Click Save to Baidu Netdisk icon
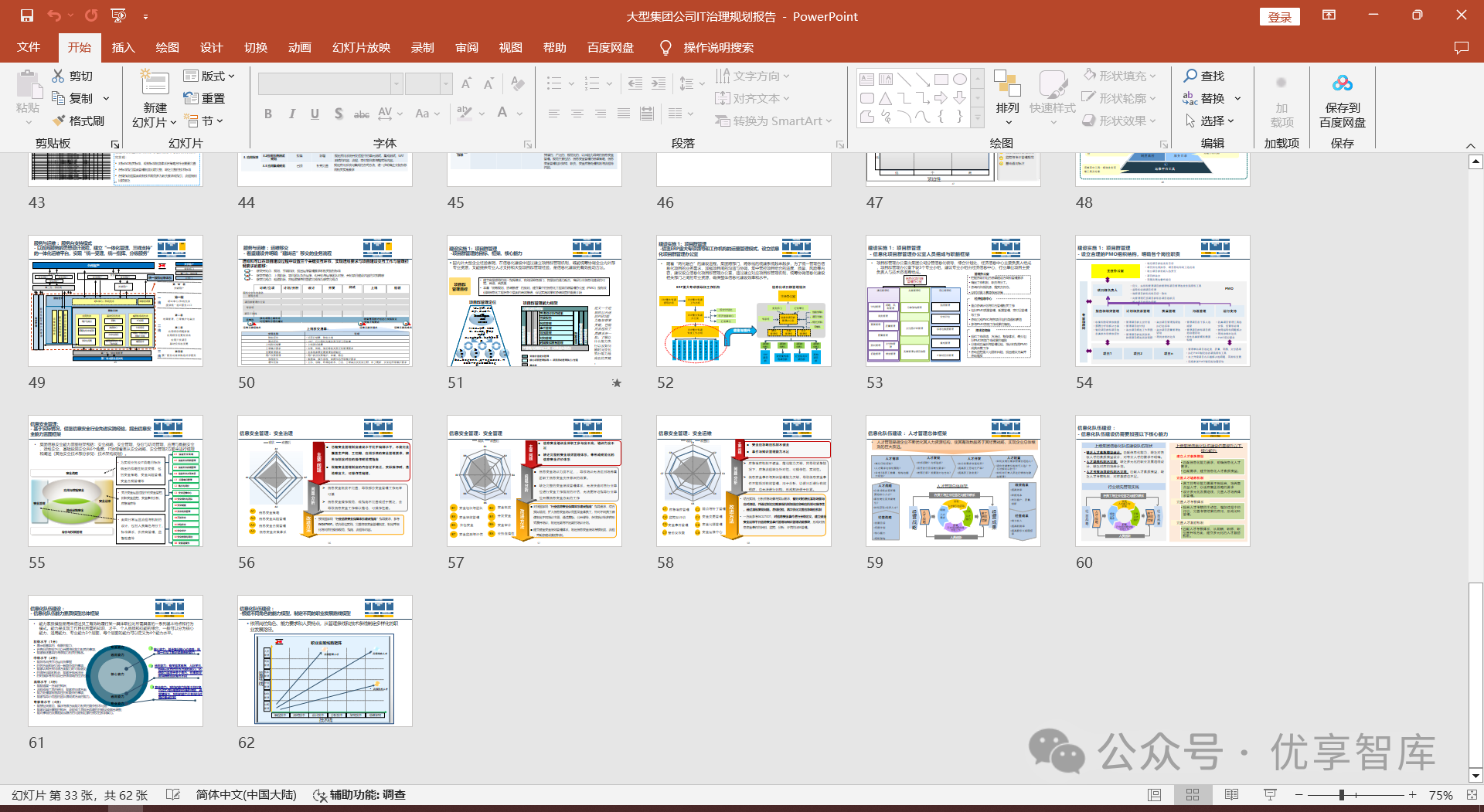Screen dimensions: 1484x812 coord(1342,83)
